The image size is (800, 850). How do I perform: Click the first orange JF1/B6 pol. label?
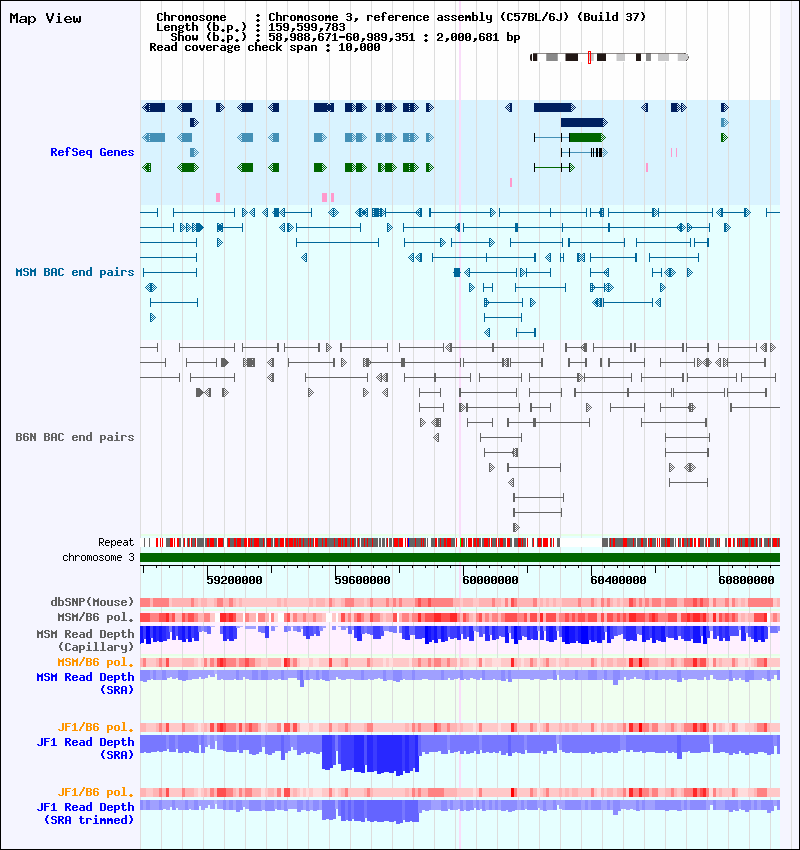(x=95, y=727)
